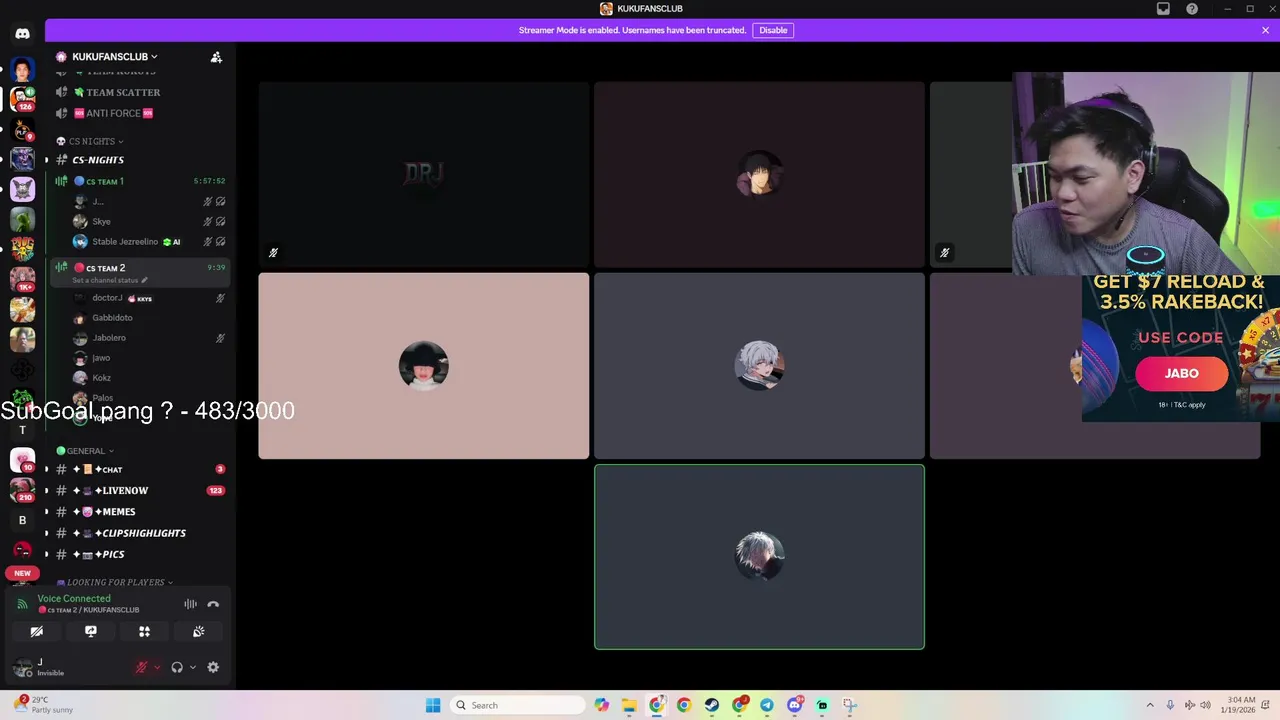Click NEW unread mentions indicator
Image resolution: width=1280 pixels, height=720 pixels.
click(x=22, y=573)
